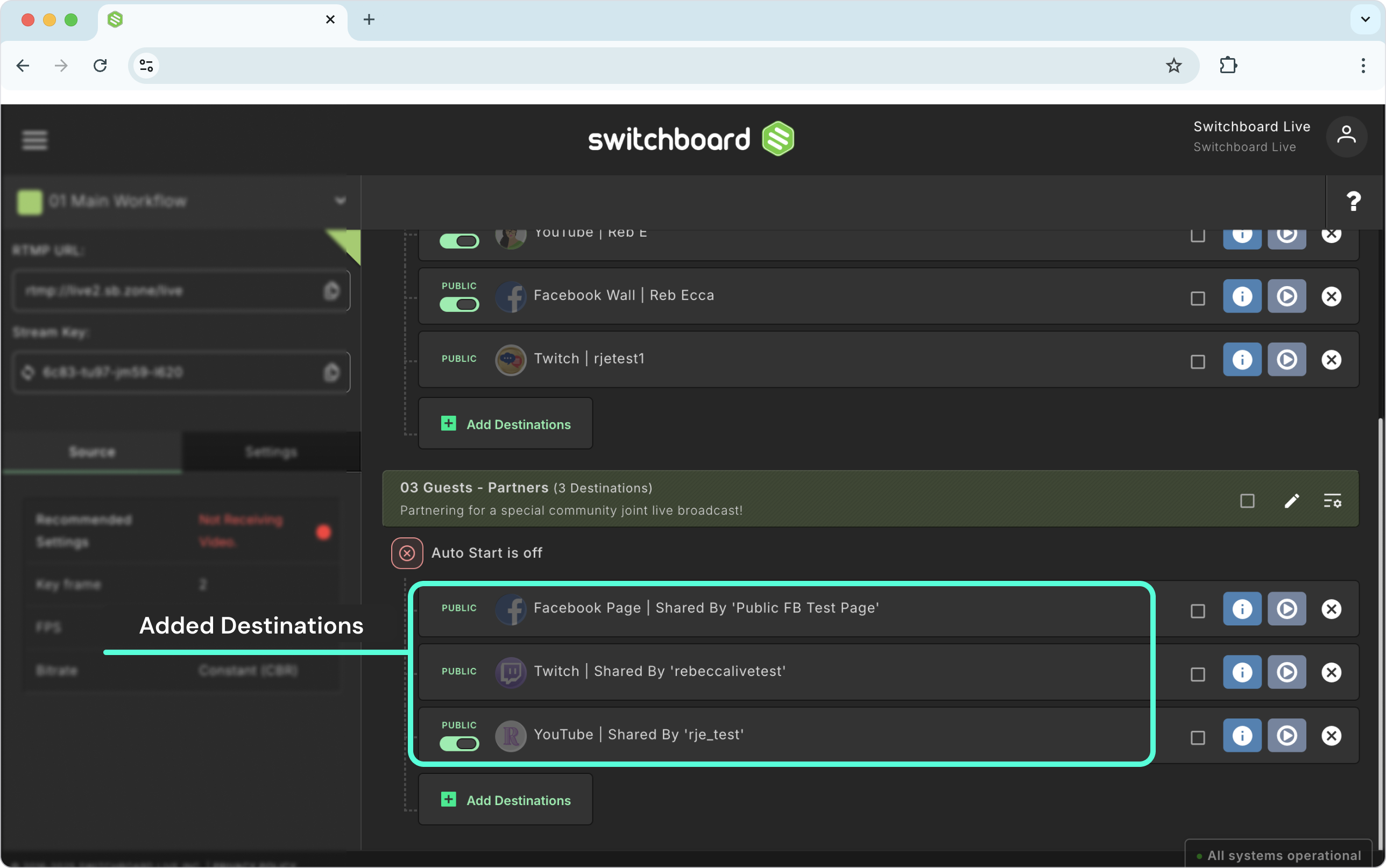Image resolution: width=1386 pixels, height=868 pixels.
Task: Open browser extensions
Action: pyautogui.click(x=1228, y=66)
